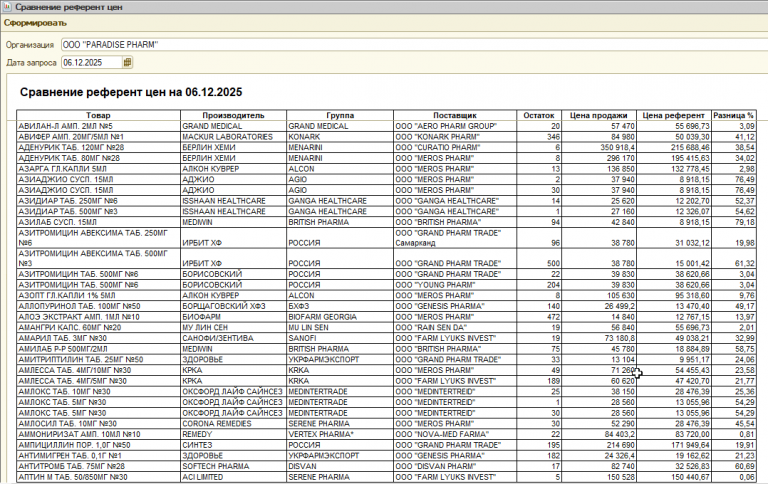Select the Остаток column header
The image size is (768, 484).
point(539,116)
